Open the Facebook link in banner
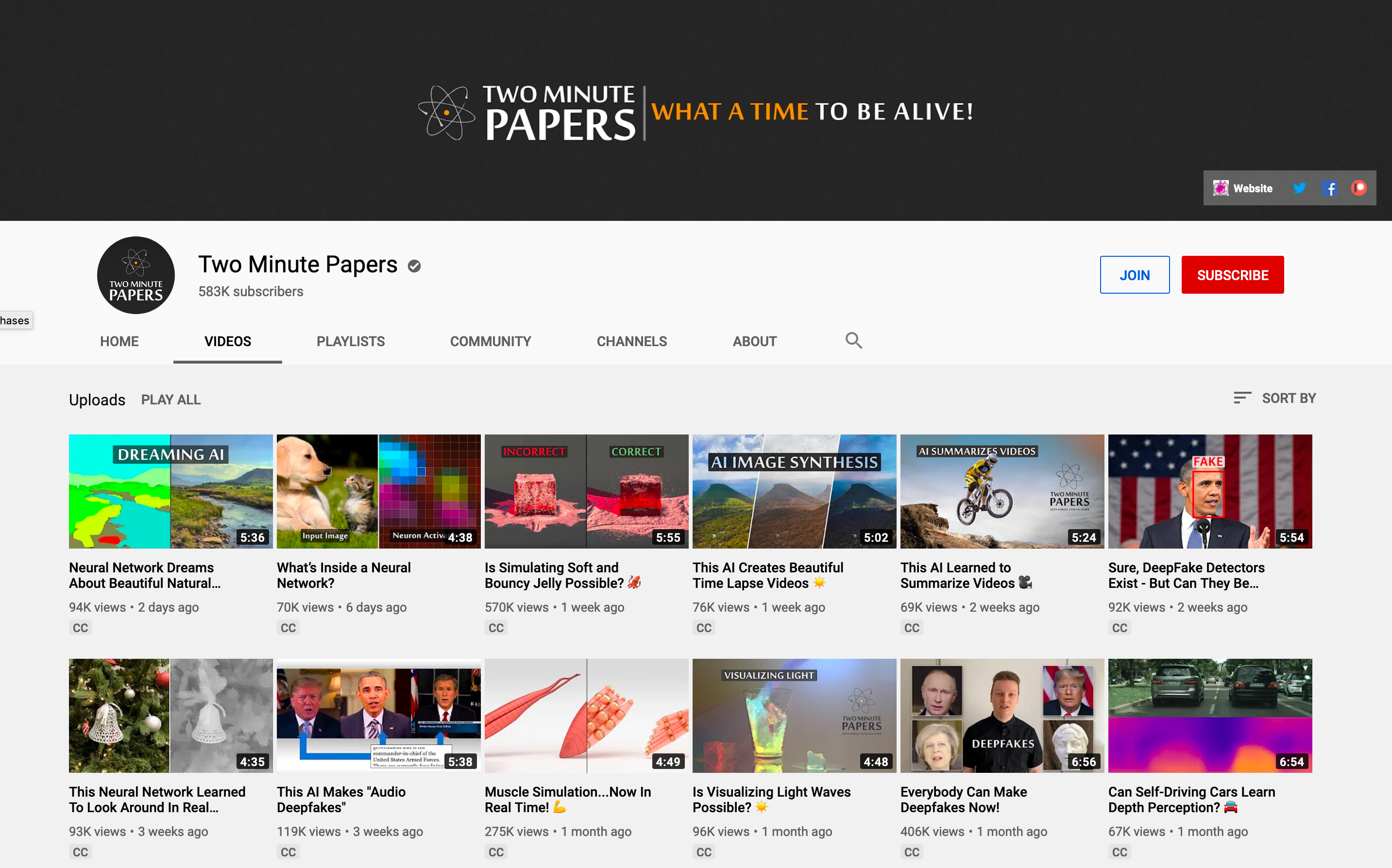Screen dimensions: 1392x868 1329,188
